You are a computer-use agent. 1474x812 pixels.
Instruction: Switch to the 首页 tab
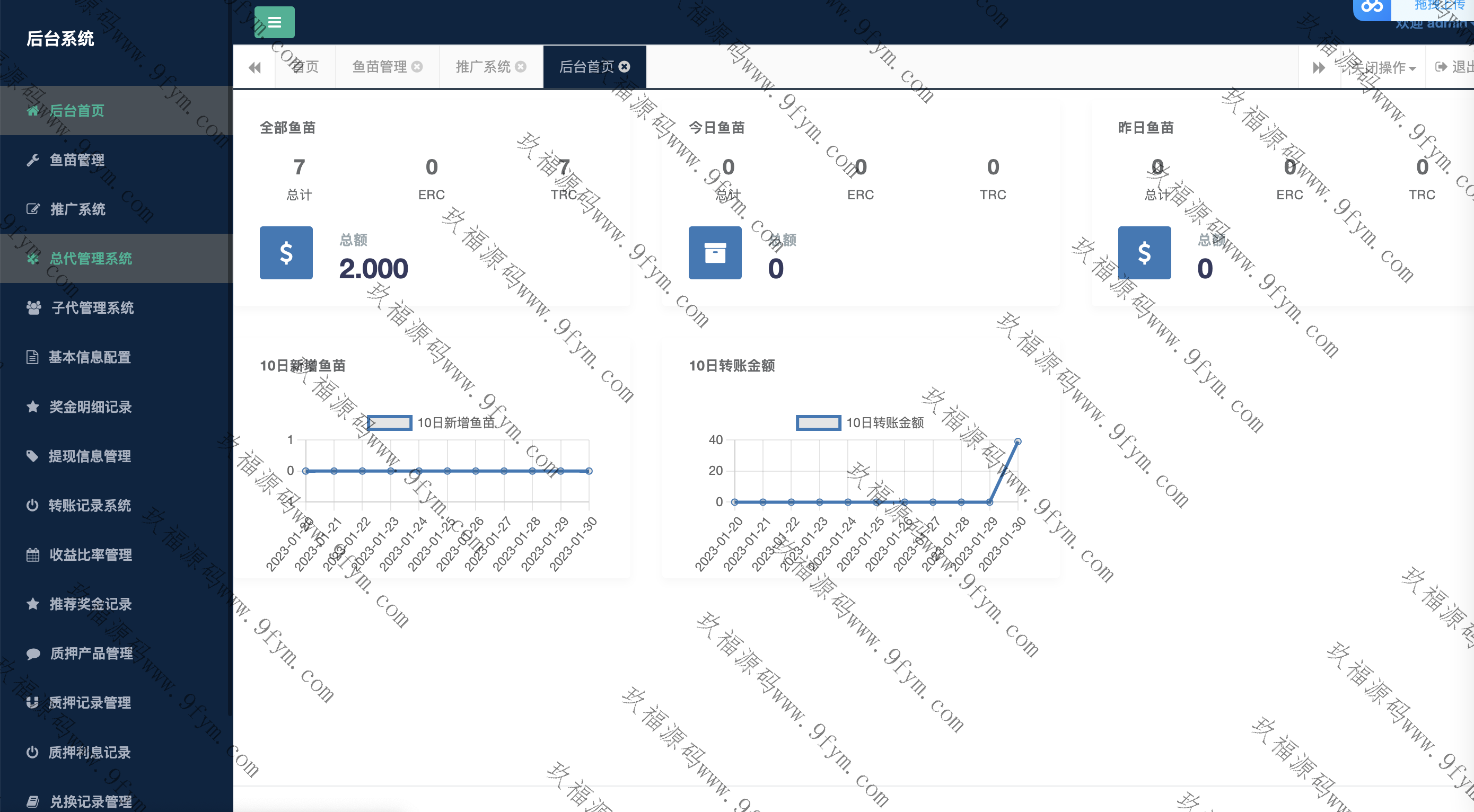pos(305,67)
